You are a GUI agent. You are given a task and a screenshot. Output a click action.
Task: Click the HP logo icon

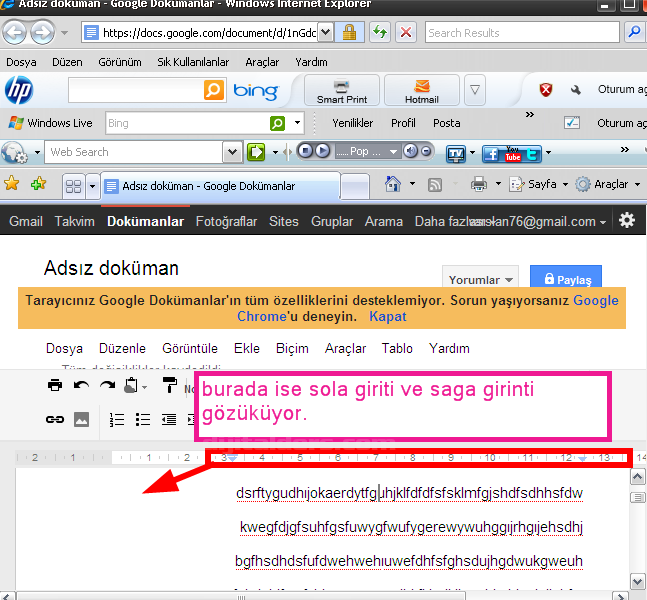[x=19, y=90]
